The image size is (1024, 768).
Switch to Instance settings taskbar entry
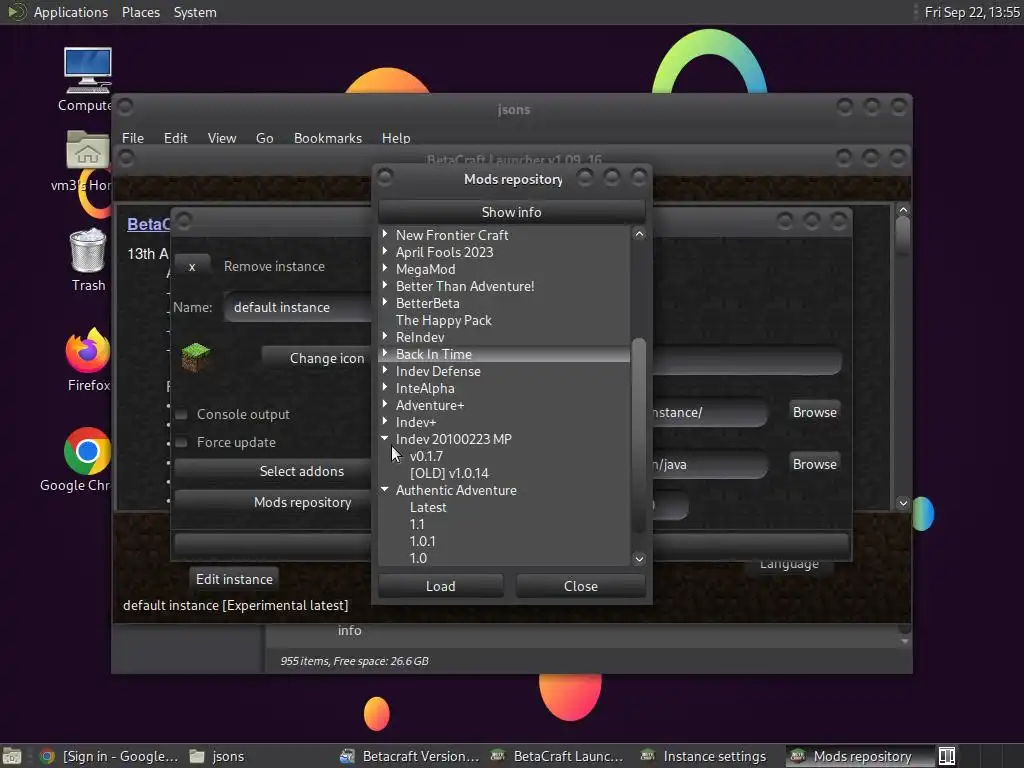coord(705,756)
